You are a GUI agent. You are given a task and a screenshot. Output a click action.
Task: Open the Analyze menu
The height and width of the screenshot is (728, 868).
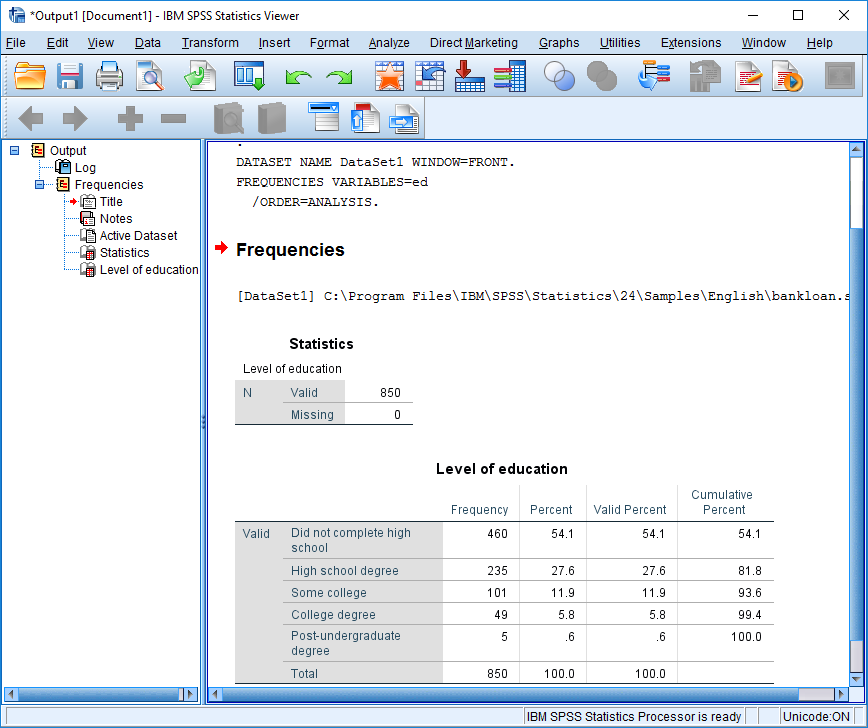click(389, 43)
